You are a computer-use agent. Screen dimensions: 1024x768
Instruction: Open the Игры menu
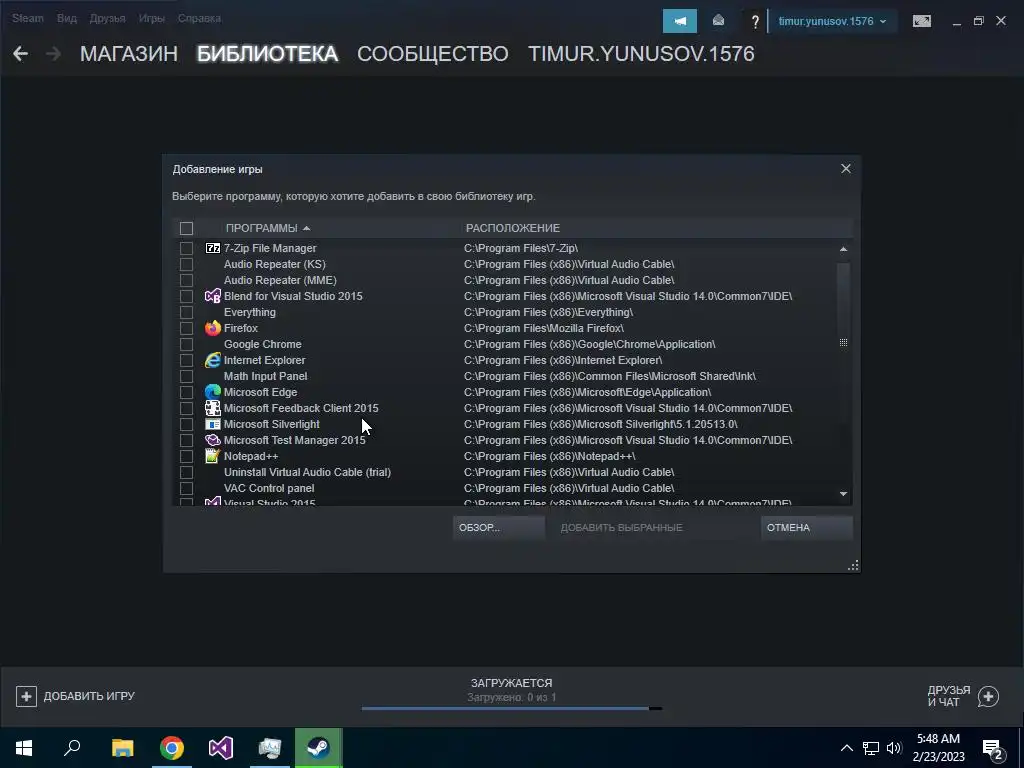pos(152,18)
